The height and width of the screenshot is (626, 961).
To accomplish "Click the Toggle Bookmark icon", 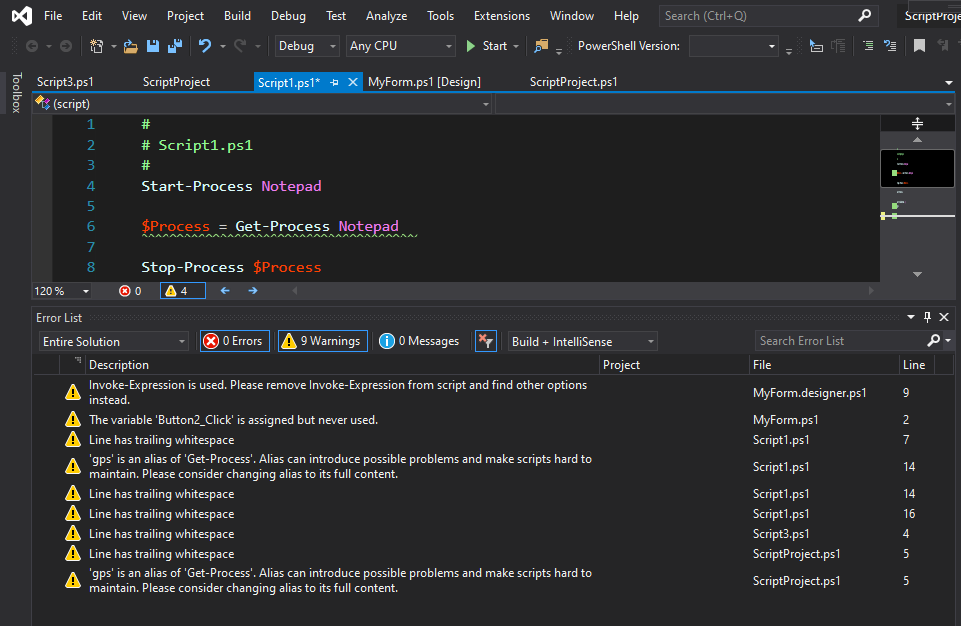I will pyautogui.click(x=918, y=45).
